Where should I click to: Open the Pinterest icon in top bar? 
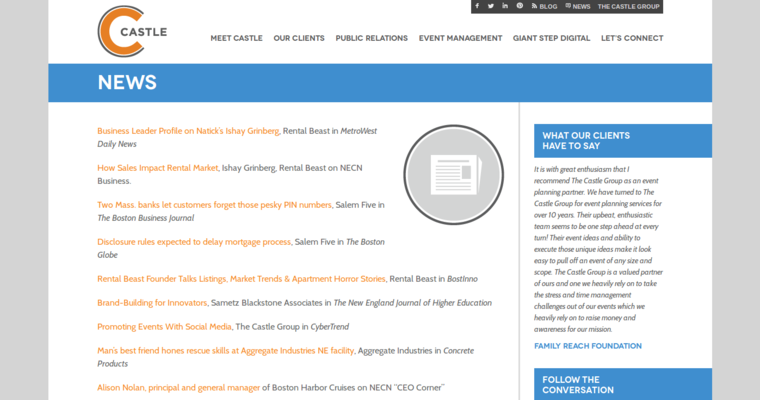point(520,6)
